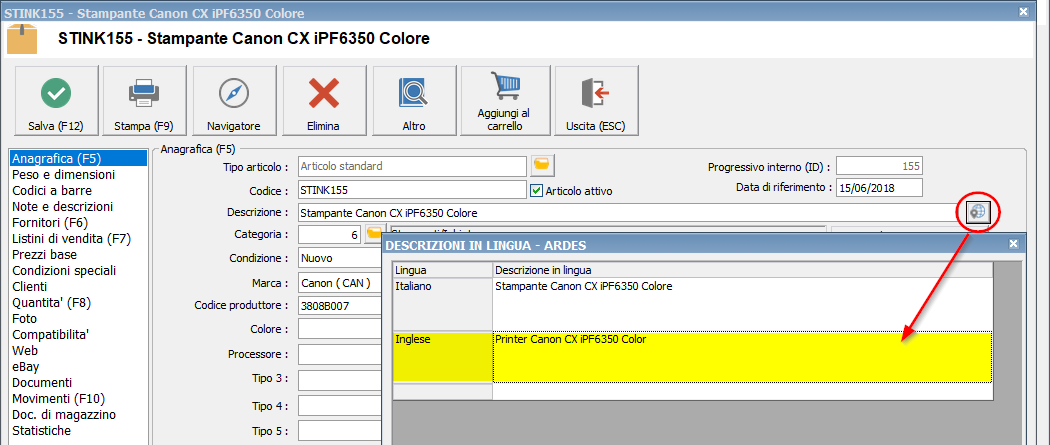
Task: Save the article with Salva (F12)
Action: click(56, 100)
